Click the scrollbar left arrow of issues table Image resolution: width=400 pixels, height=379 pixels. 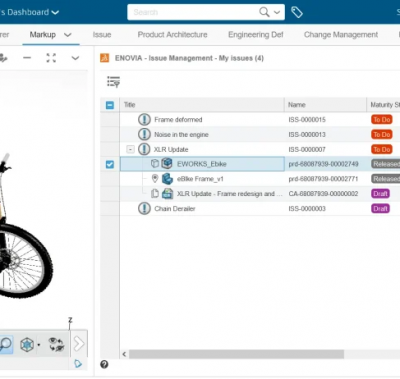124,354
